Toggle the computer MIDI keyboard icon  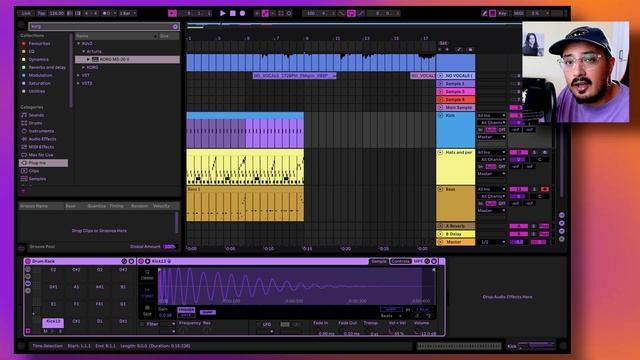coord(493,13)
